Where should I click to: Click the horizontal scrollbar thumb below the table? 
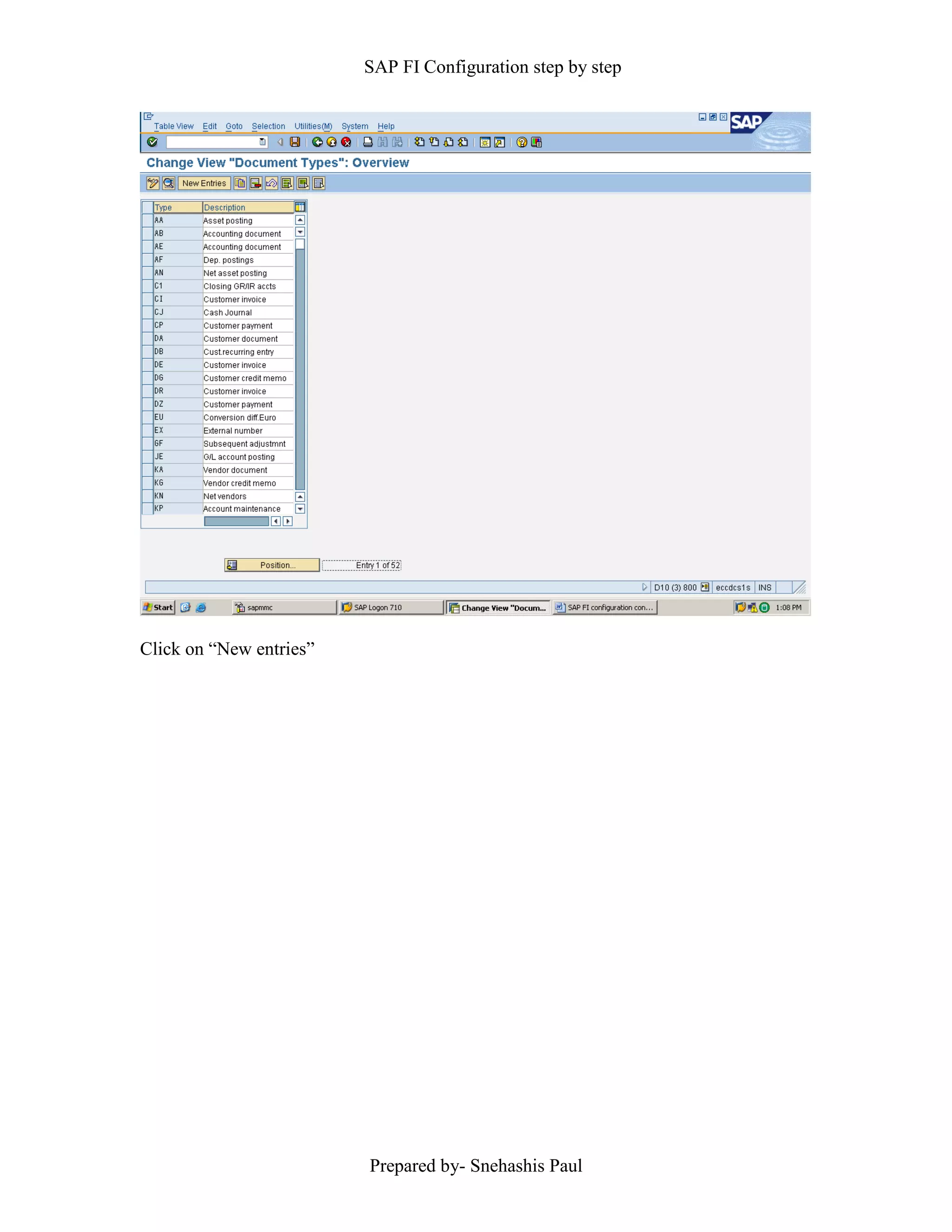pos(236,521)
